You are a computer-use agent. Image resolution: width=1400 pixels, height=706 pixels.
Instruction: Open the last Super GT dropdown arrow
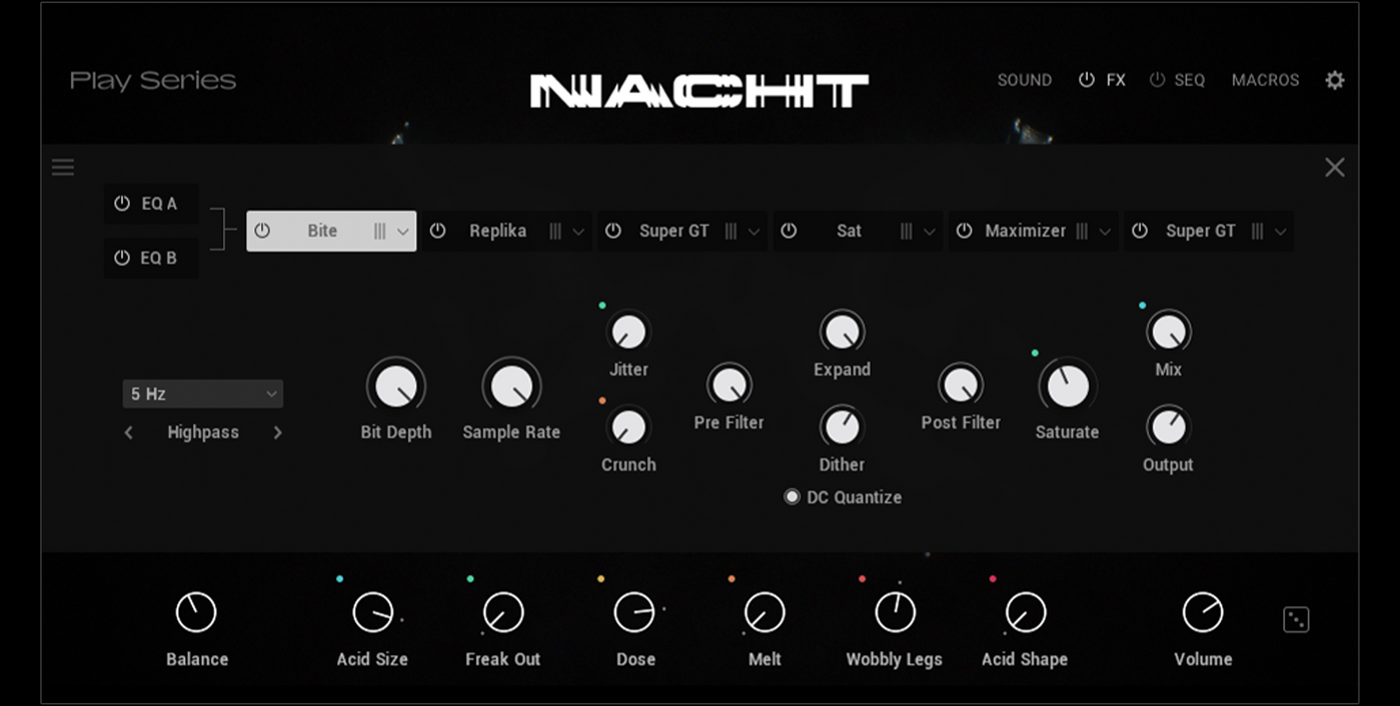point(1280,231)
